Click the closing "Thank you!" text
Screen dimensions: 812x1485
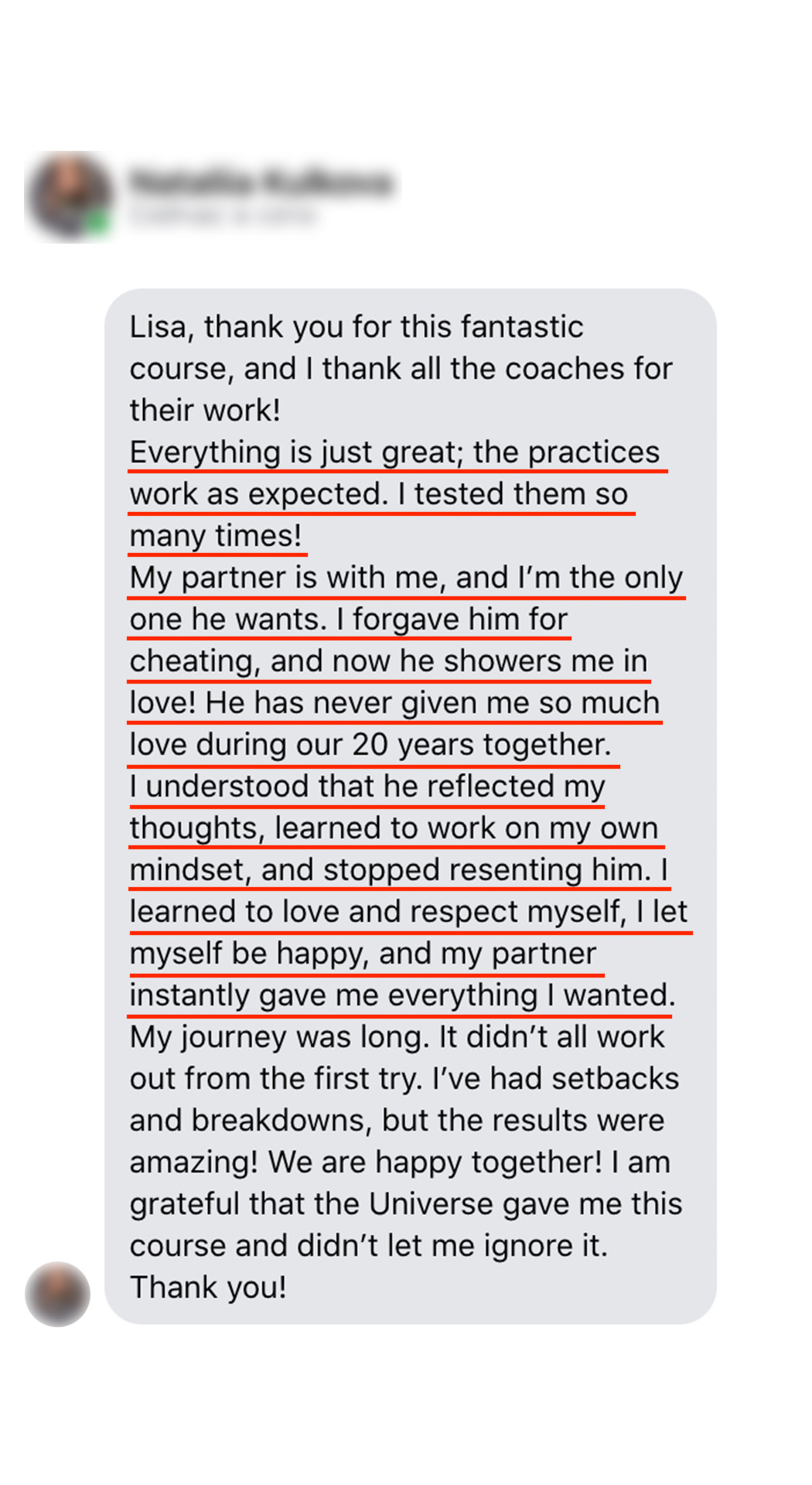click(x=208, y=1288)
